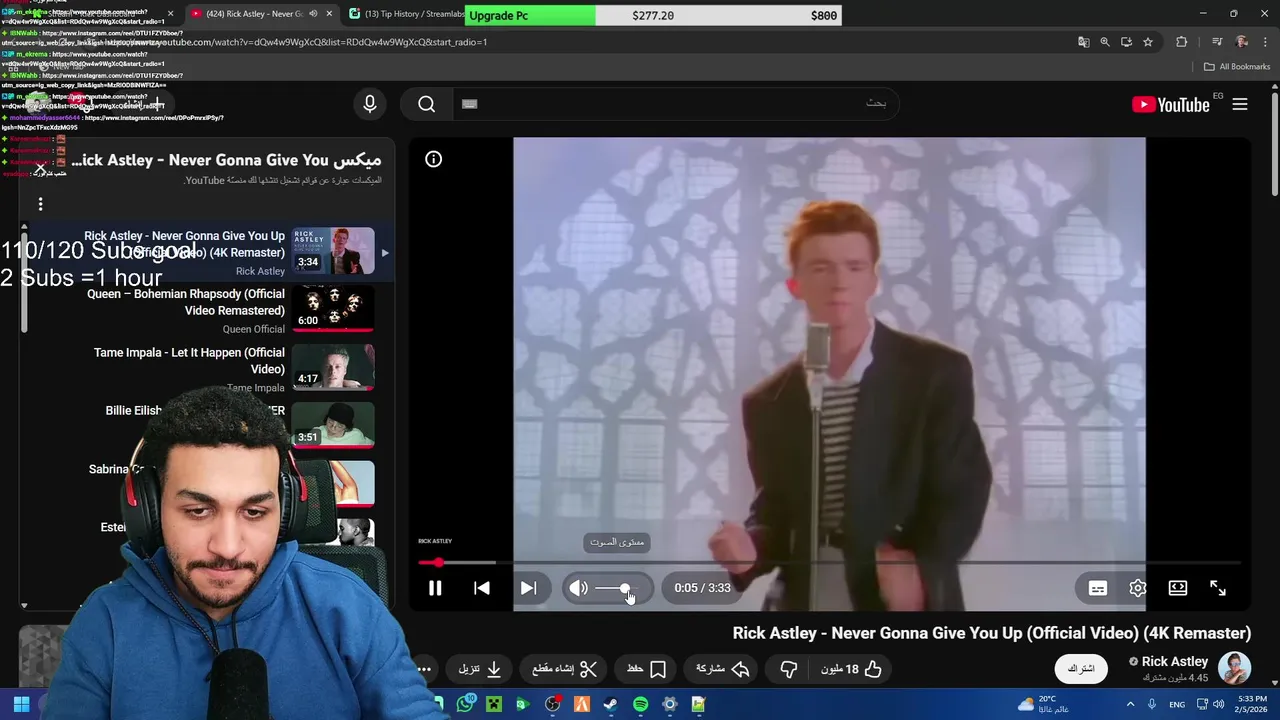
Task: Dislike the video with thumbs down
Action: tap(789, 669)
